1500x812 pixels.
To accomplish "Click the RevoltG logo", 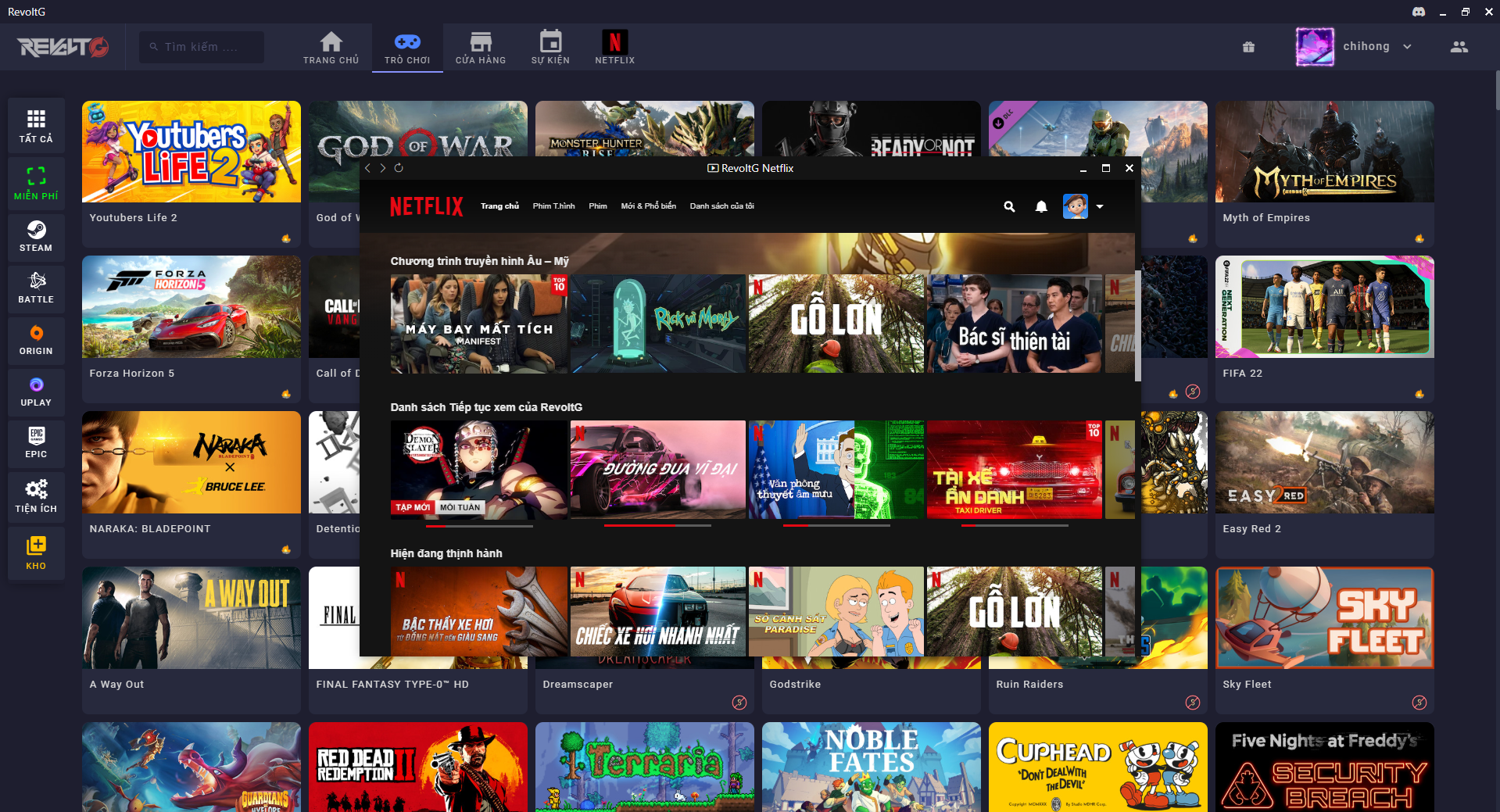I will coord(63,48).
